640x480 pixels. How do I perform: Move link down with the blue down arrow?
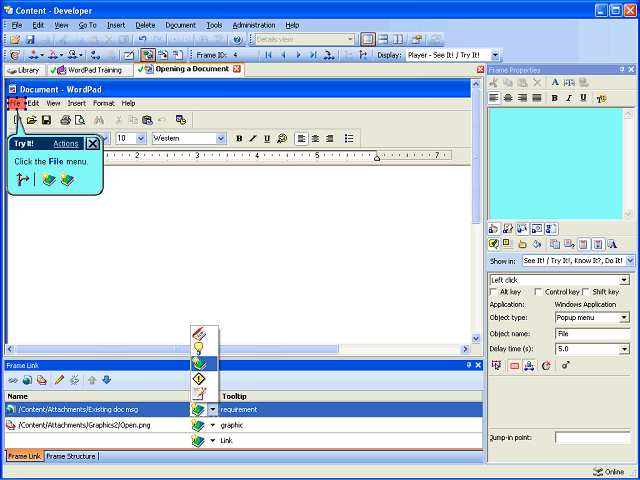click(107, 380)
